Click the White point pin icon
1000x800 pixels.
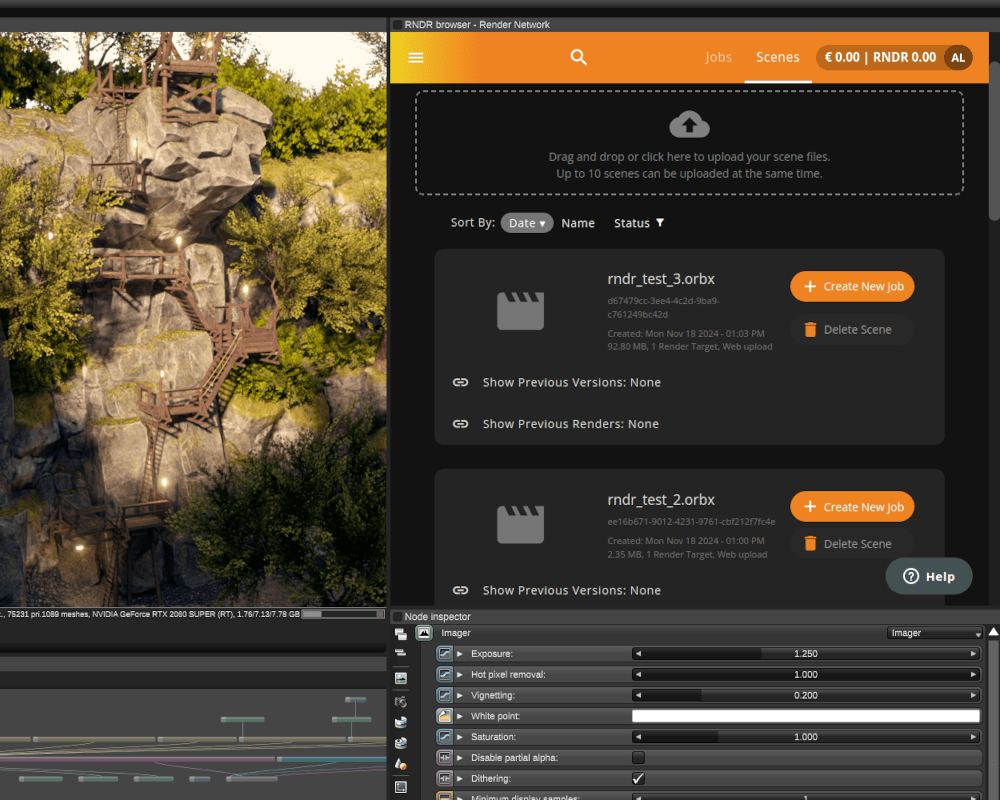click(x=445, y=716)
